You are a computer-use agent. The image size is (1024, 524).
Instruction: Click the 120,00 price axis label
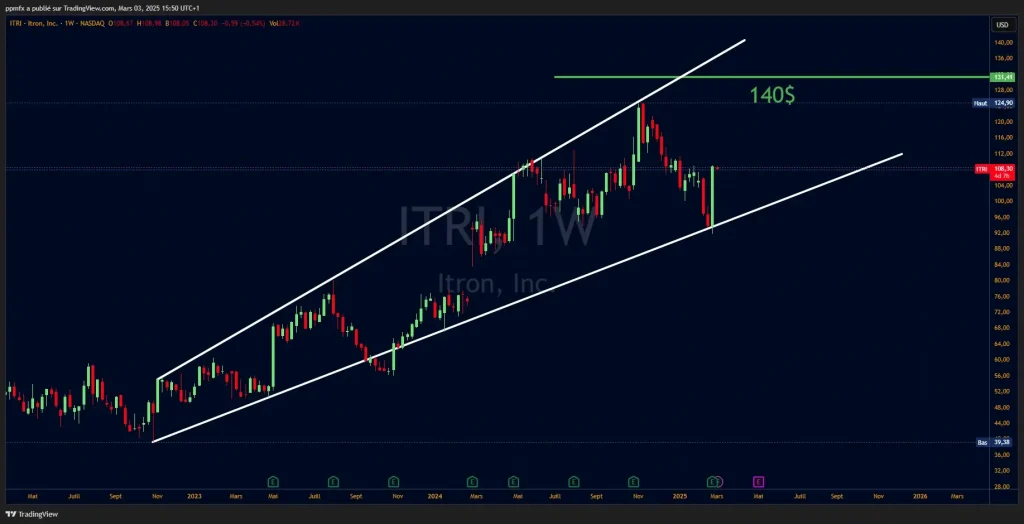(x=1003, y=122)
